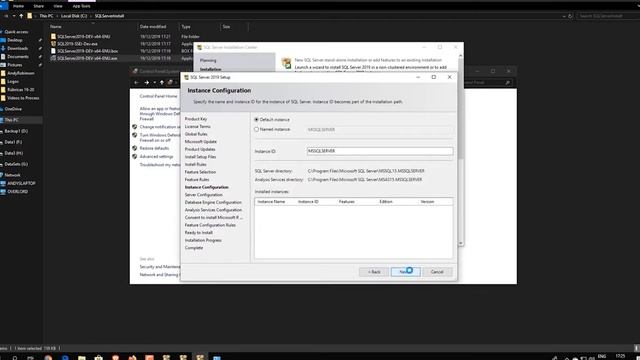Open Security and Maintenance link
The width and height of the screenshot is (640, 360).
pyautogui.click(x=160, y=267)
